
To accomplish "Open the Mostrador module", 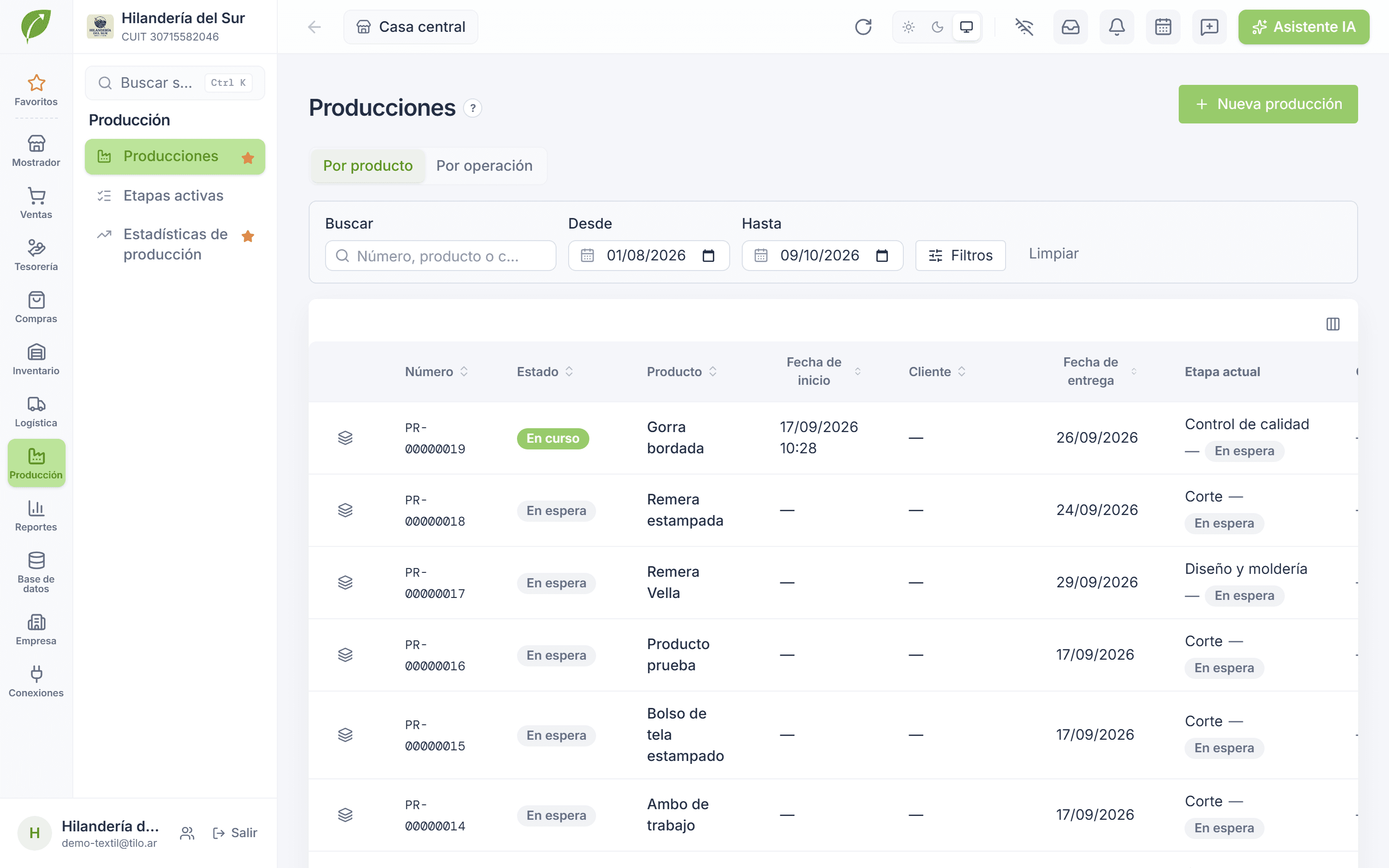I will pyautogui.click(x=36, y=150).
